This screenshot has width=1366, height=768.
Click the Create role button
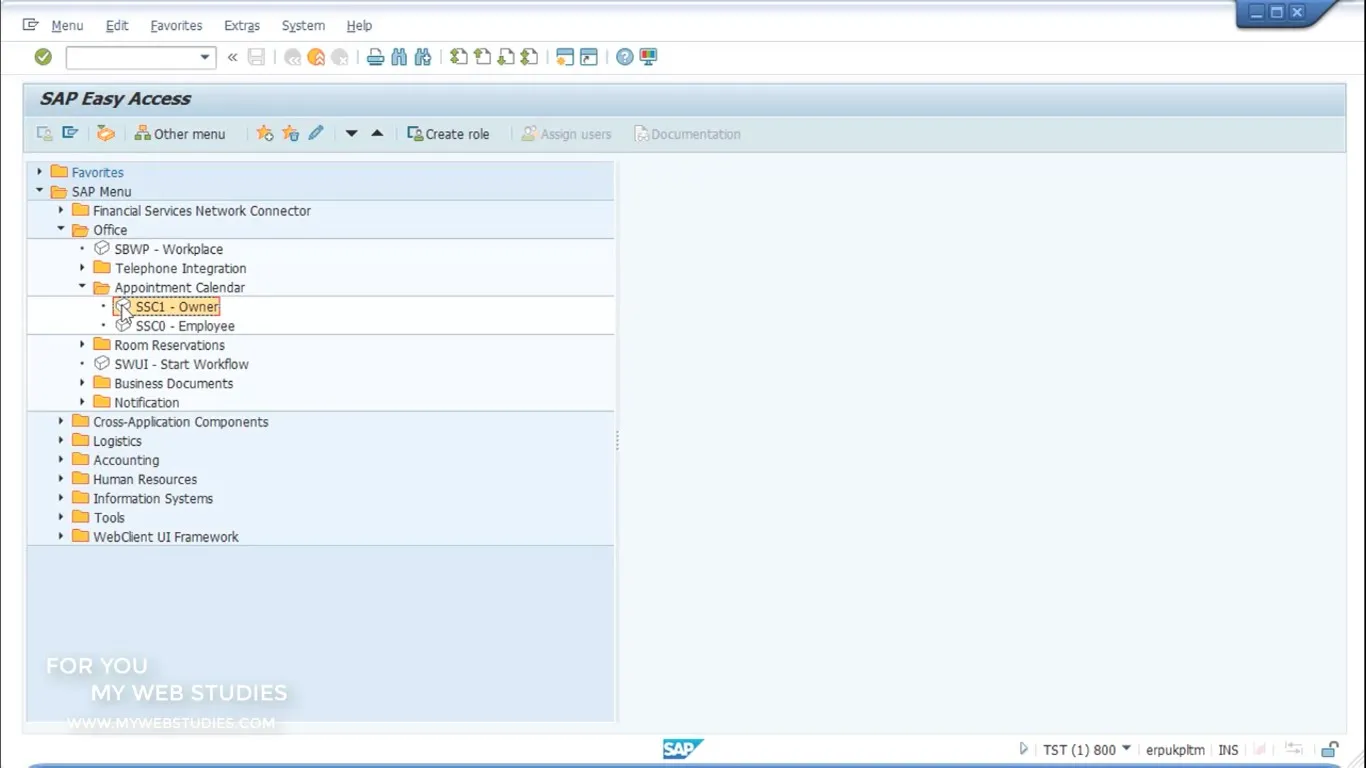pyautogui.click(x=448, y=133)
